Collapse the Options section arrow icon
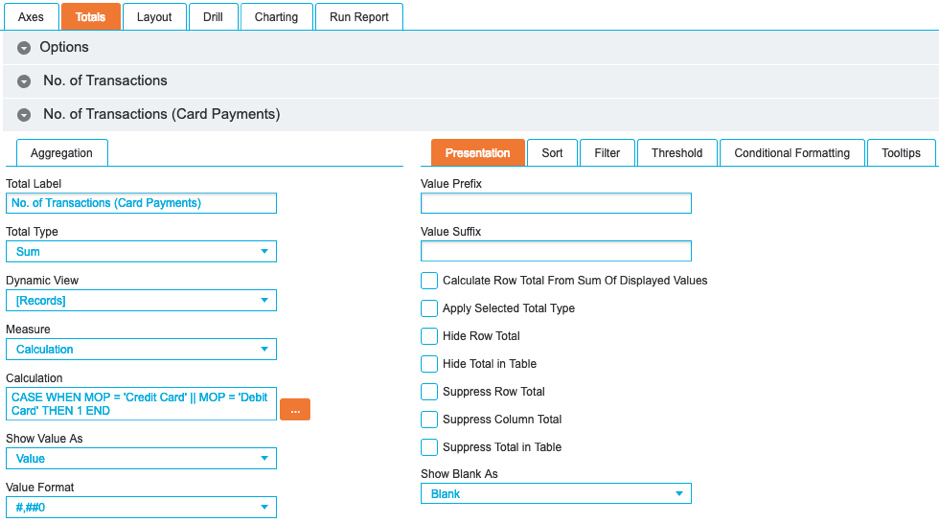The width and height of the screenshot is (939, 522). point(24,48)
